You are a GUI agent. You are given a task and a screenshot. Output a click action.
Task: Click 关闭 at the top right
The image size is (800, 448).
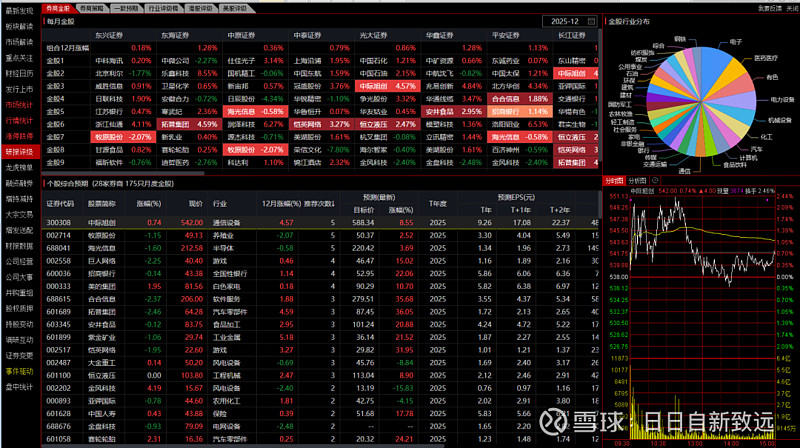coord(791,8)
